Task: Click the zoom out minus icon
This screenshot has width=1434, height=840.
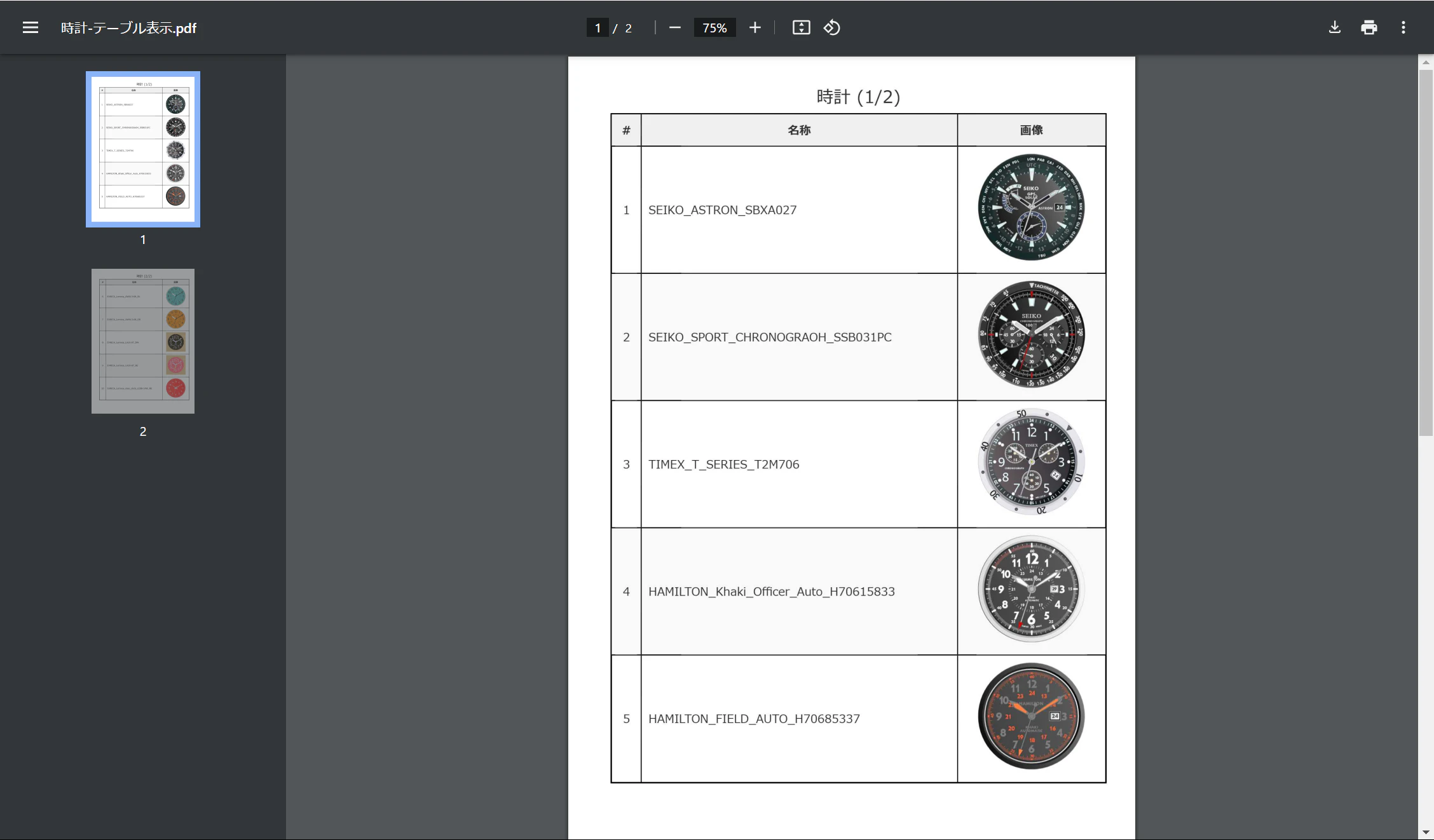Action: [675, 27]
